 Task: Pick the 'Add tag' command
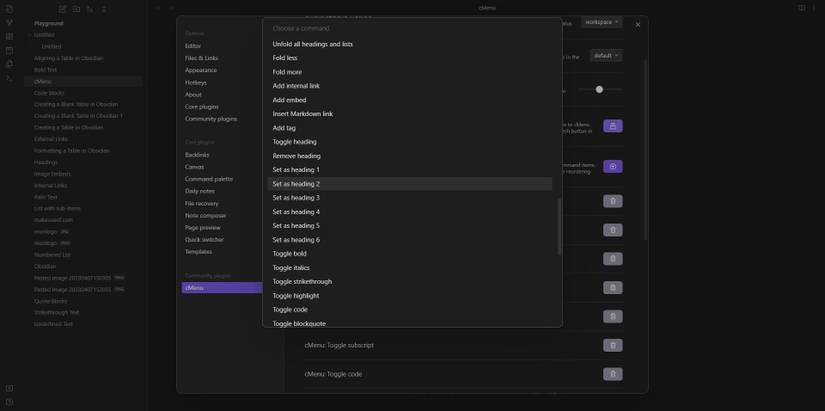click(x=410, y=128)
